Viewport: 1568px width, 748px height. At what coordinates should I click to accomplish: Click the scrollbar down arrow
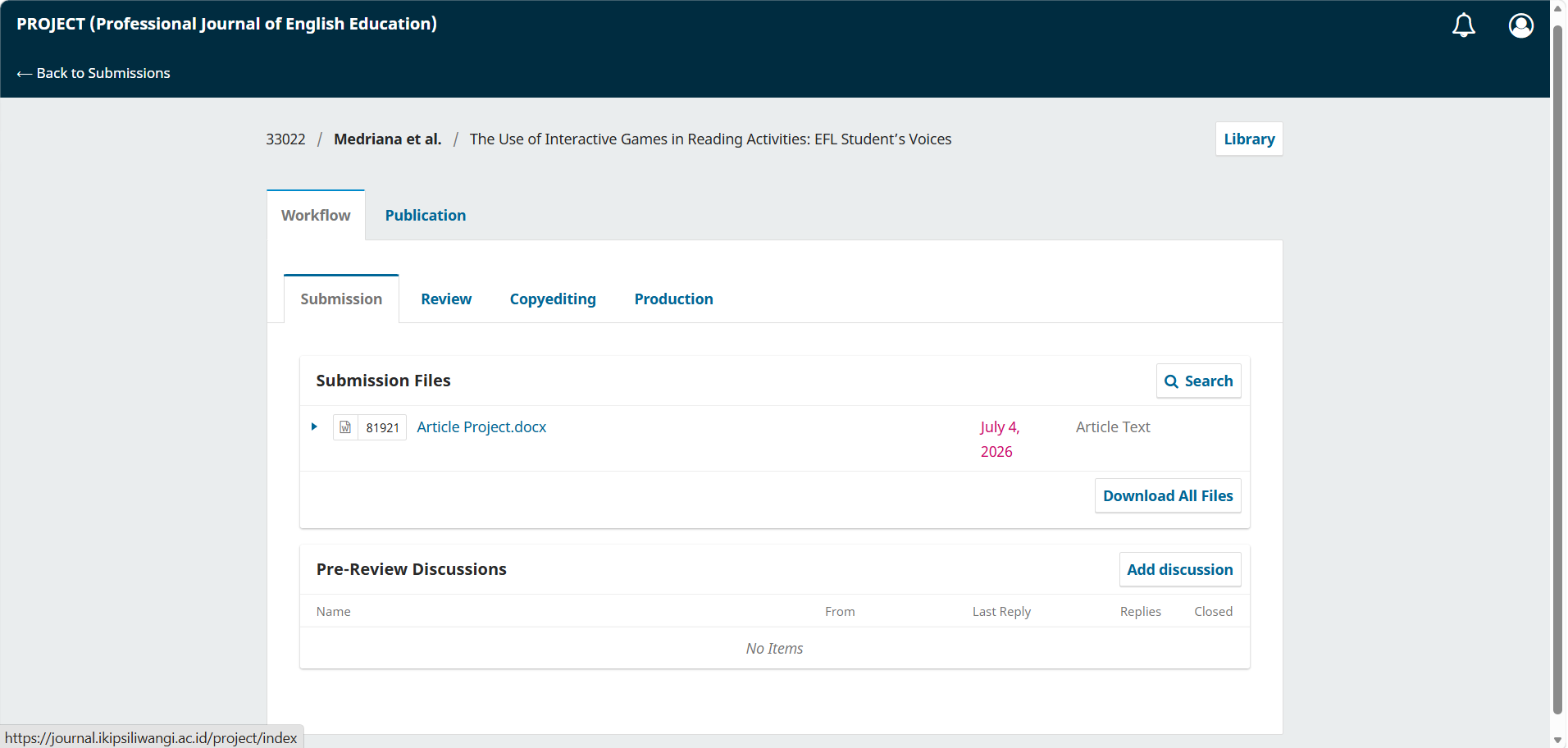[x=1558, y=740]
